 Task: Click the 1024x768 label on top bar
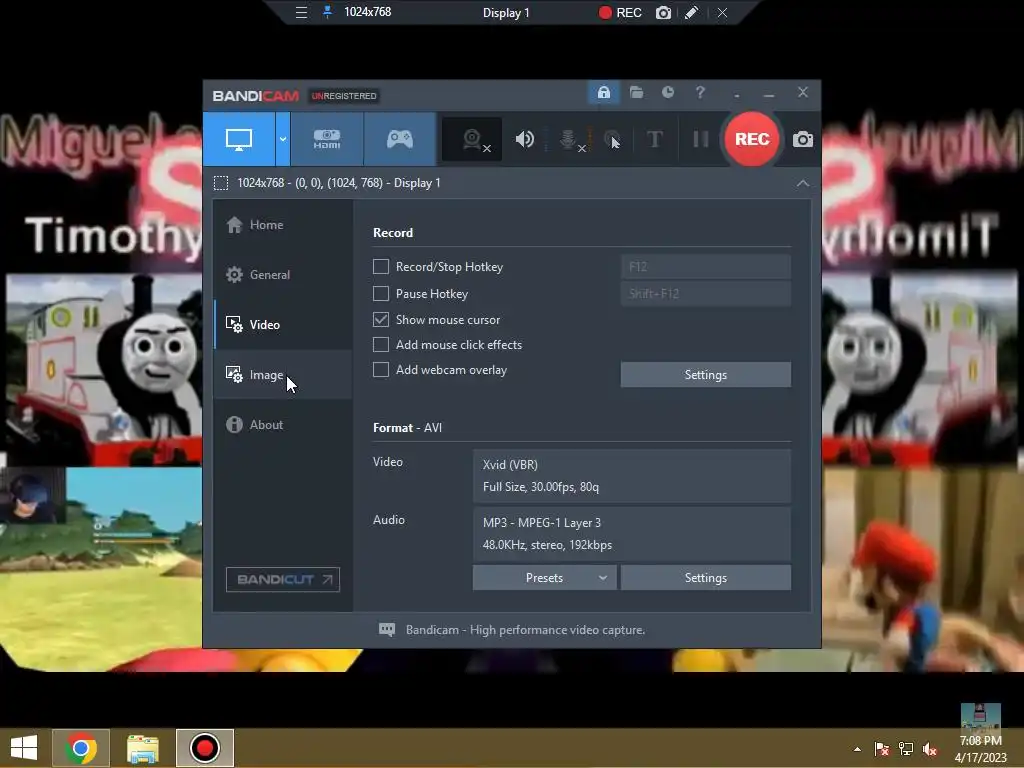point(368,12)
